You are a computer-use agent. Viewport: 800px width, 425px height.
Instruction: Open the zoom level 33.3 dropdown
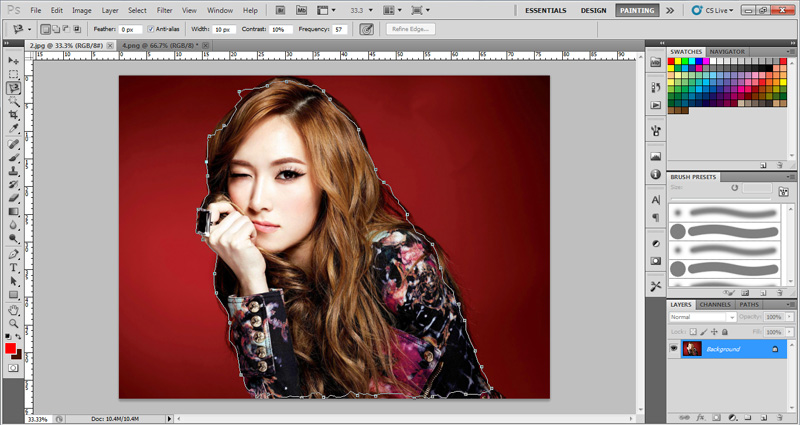pos(371,10)
